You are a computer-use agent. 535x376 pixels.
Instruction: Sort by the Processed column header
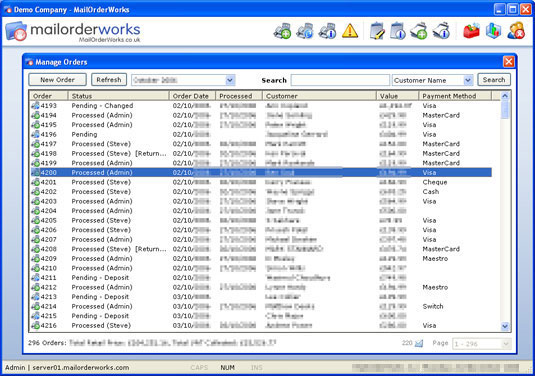coord(239,96)
